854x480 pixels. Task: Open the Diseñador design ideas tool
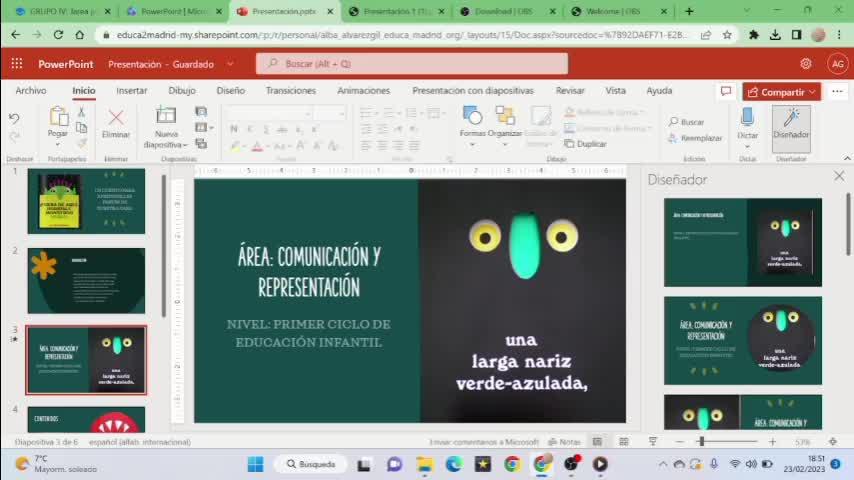tap(790, 123)
